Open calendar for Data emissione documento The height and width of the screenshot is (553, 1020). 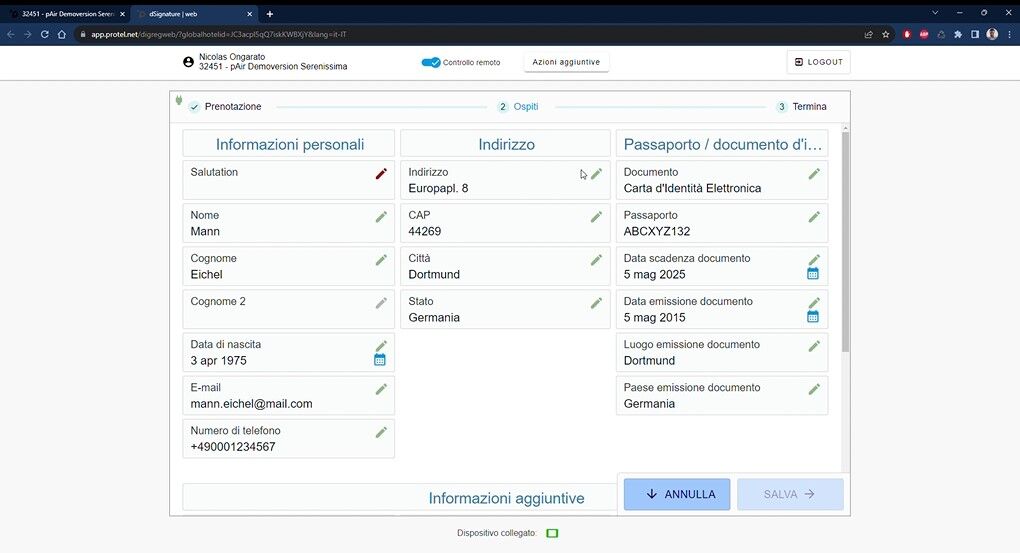click(813, 316)
